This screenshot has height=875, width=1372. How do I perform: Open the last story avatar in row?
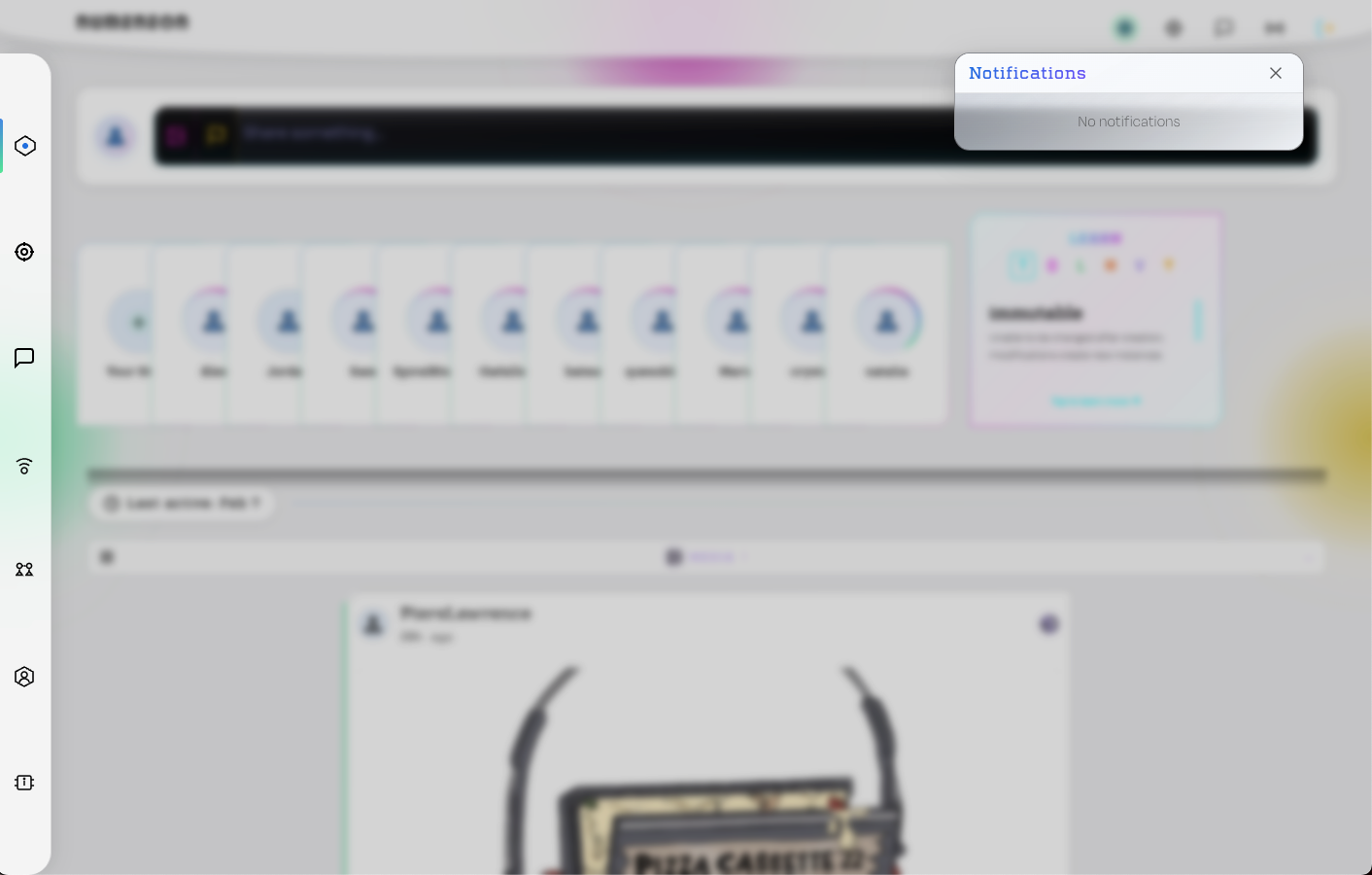(x=886, y=323)
